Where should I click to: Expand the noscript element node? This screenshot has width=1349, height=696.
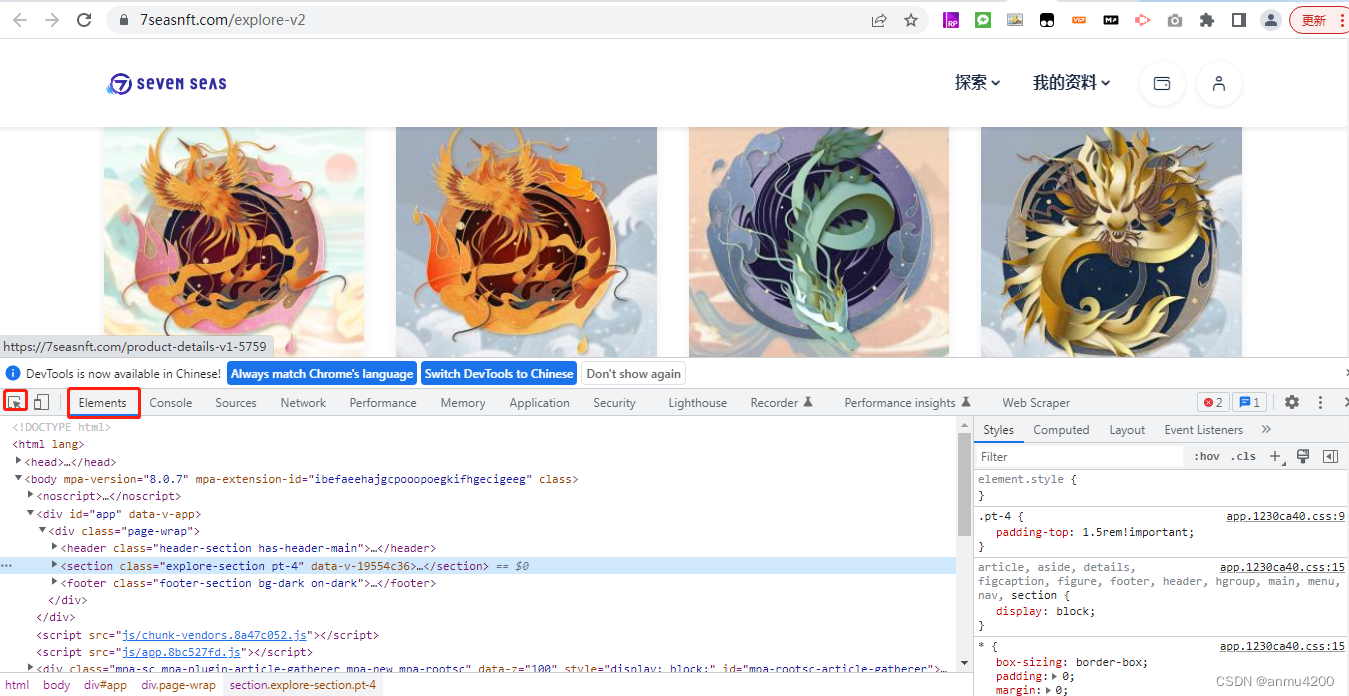point(30,496)
